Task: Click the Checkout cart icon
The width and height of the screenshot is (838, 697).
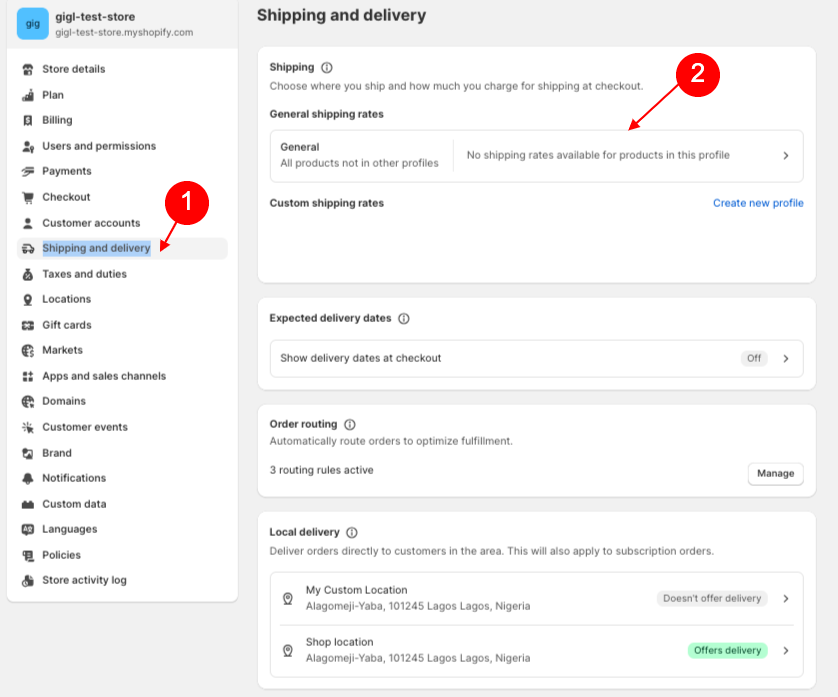Action: [28, 197]
